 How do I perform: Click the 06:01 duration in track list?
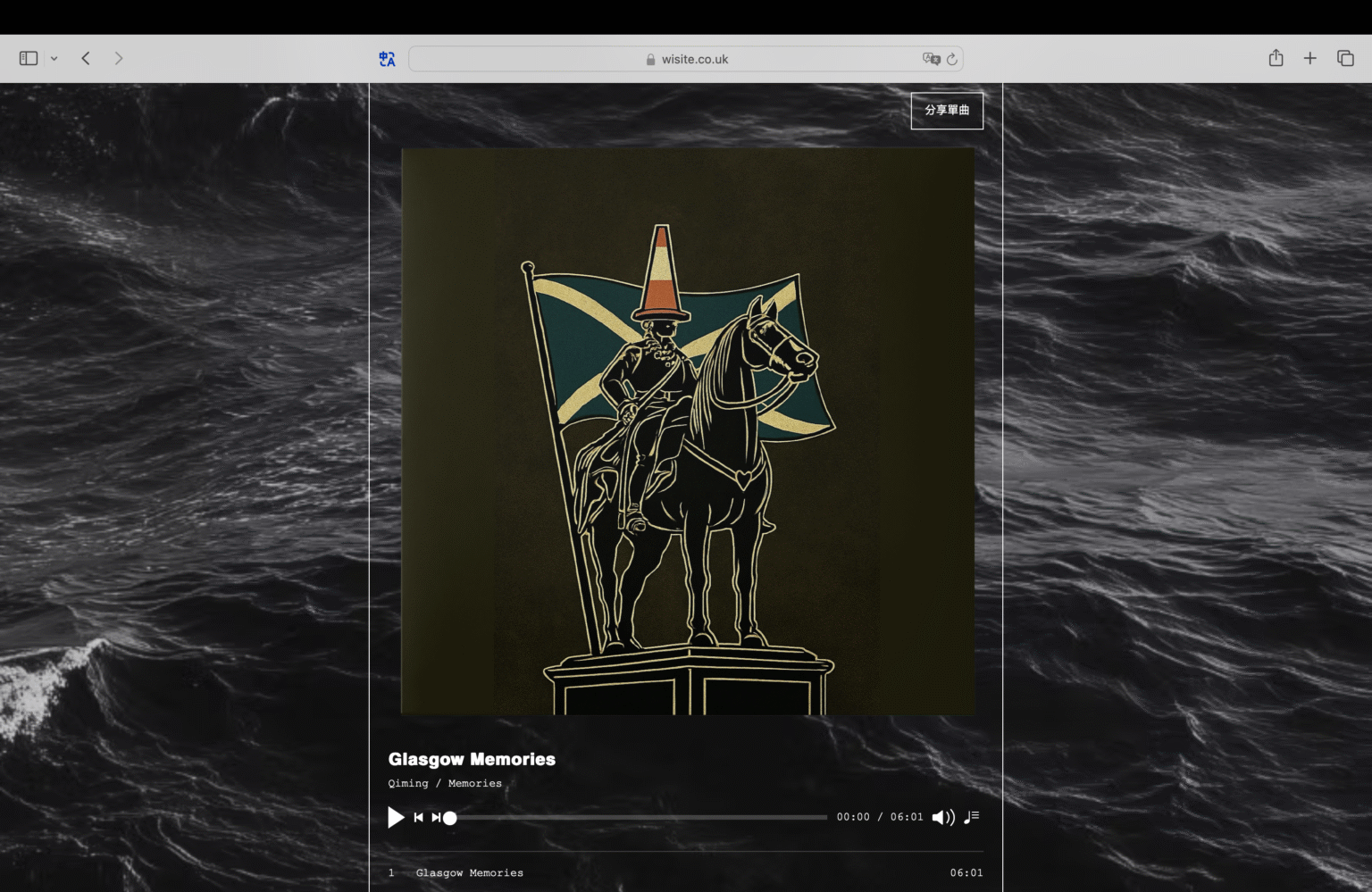coord(966,873)
